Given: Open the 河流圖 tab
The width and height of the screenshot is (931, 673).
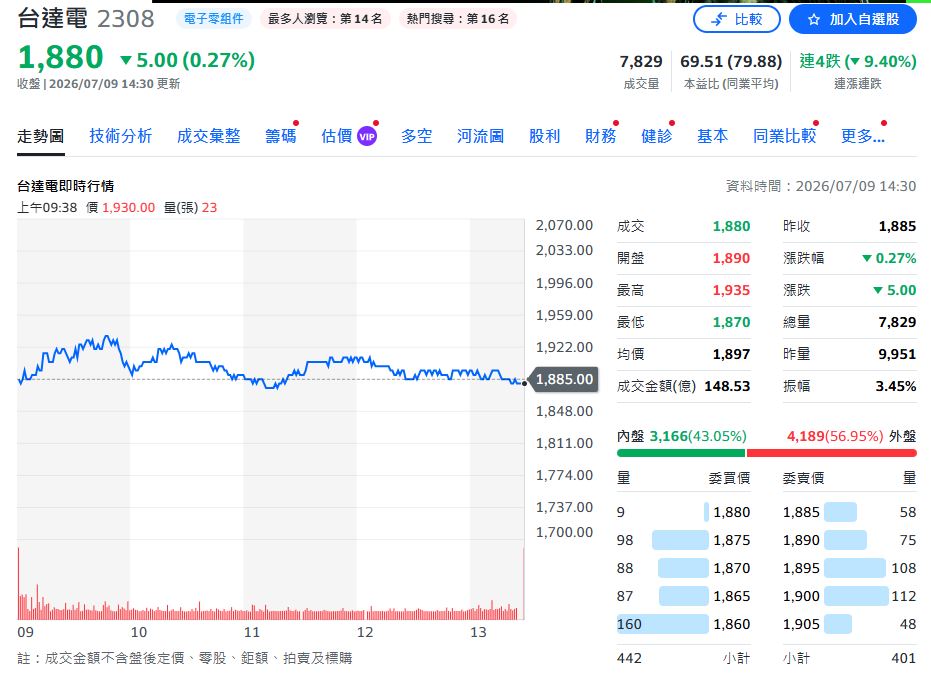Looking at the screenshot, I should coord(480,136).
